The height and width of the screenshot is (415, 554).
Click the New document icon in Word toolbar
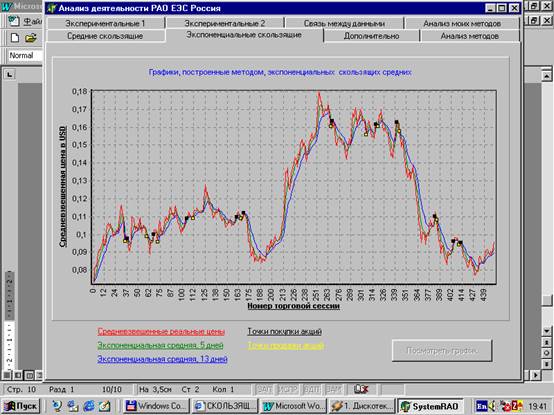point(15,37)
